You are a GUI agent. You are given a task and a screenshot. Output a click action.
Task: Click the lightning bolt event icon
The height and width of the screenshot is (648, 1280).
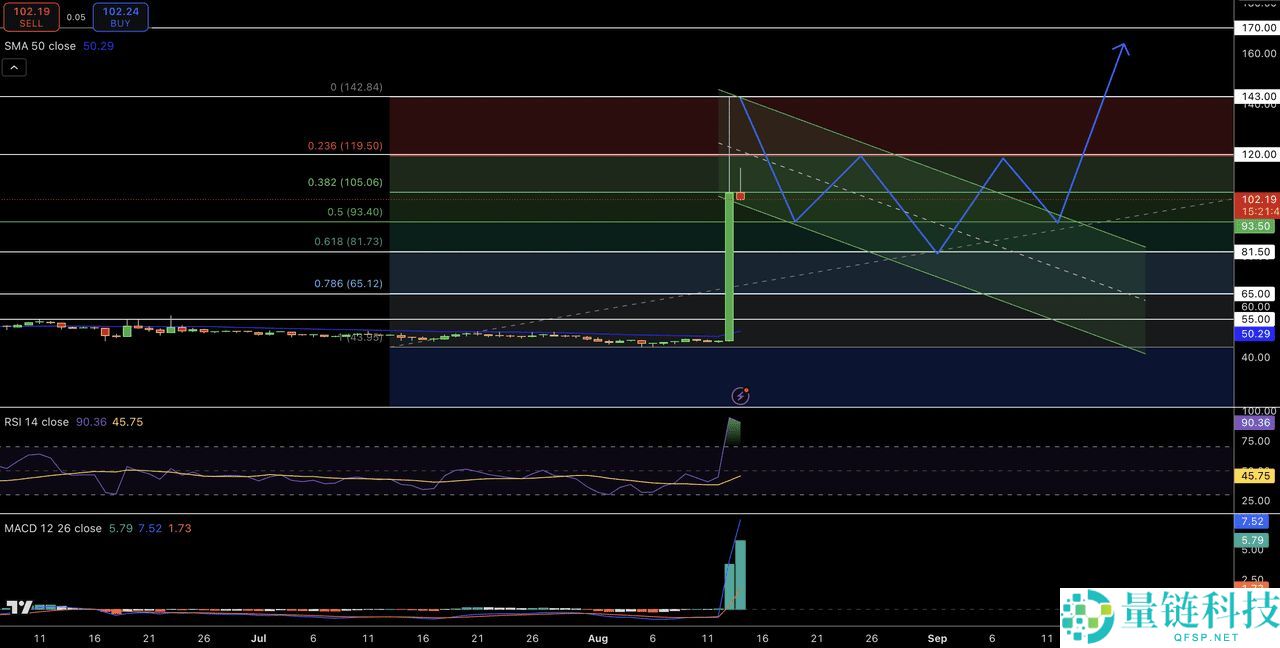(x=740, y=396)
